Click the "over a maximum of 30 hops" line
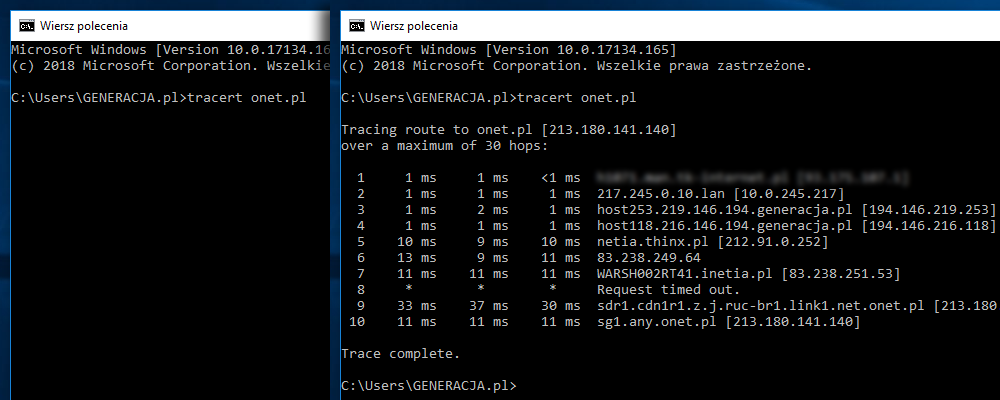 click(x=445, y=146)
